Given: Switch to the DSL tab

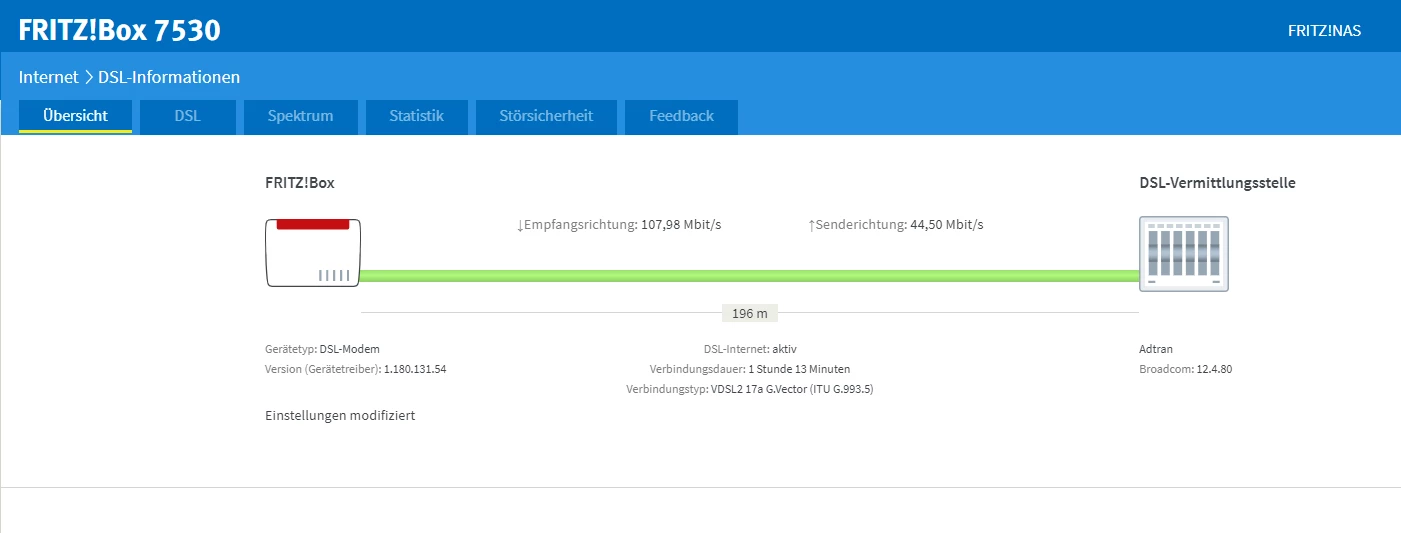Looking at the screenshot, I should pyautogui.click(x=188, y=116).
